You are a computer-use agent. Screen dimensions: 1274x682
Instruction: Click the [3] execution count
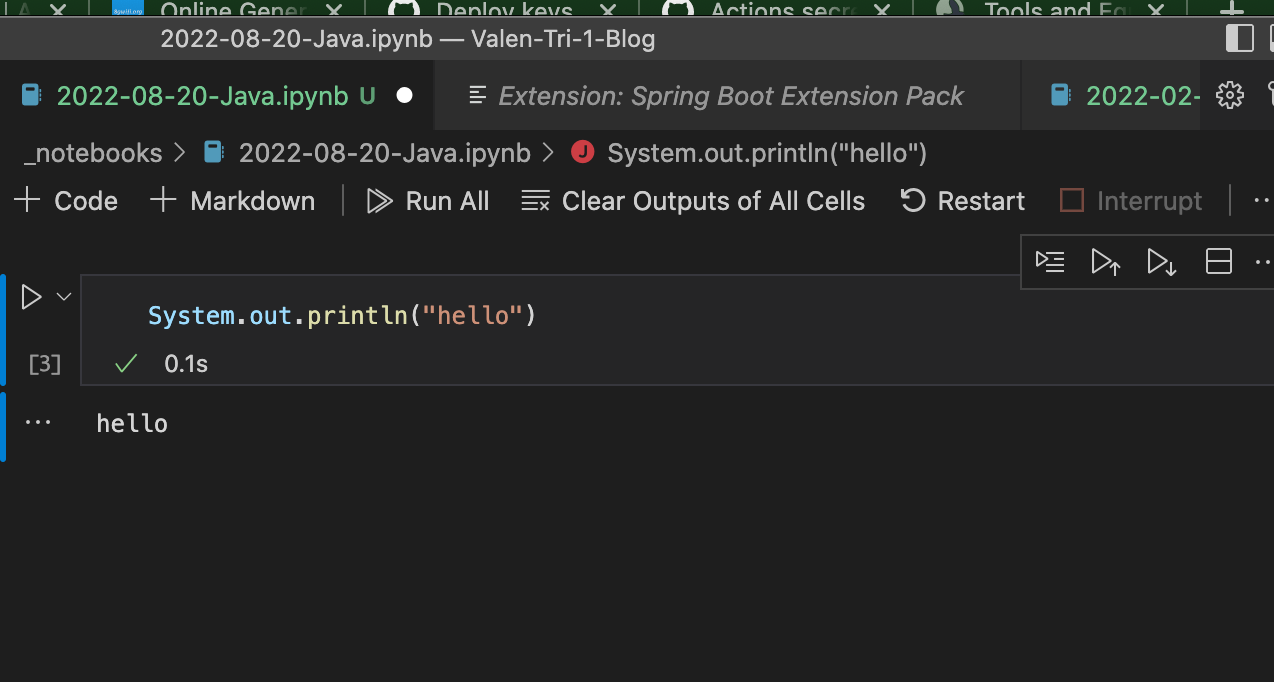pyautogui.click(x=44, y=364)
